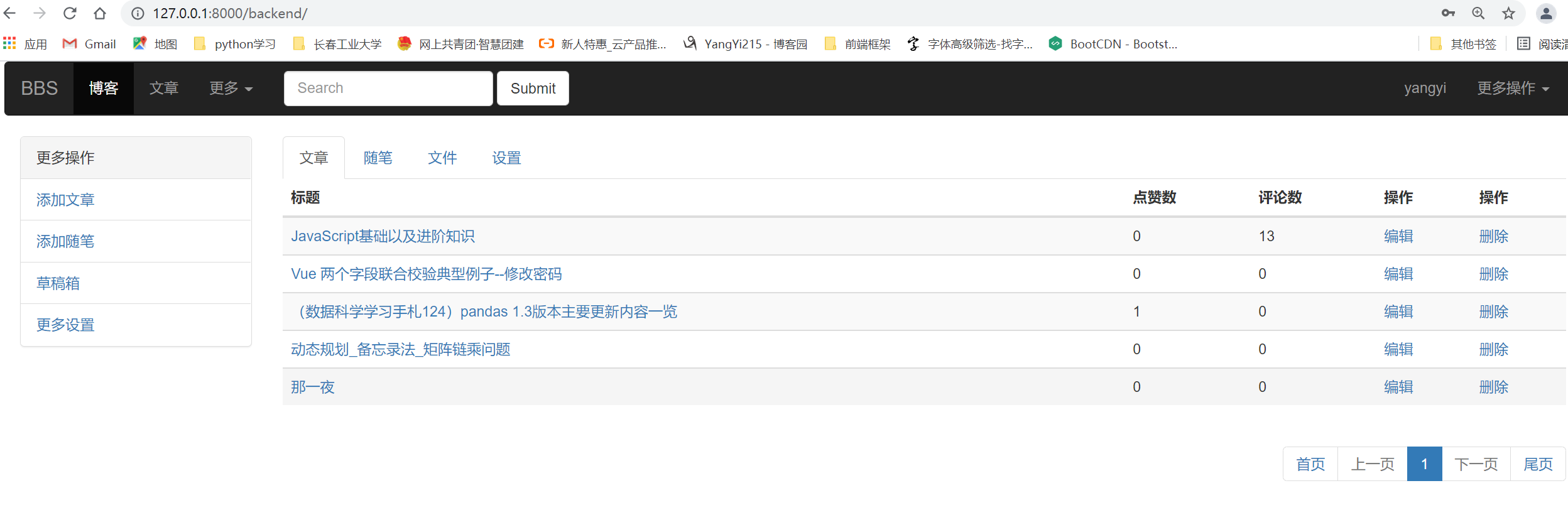Select 博客 in the navbar
This screenshot has width=1568, height=515.
pyautogui.click(x=104, y=88)
